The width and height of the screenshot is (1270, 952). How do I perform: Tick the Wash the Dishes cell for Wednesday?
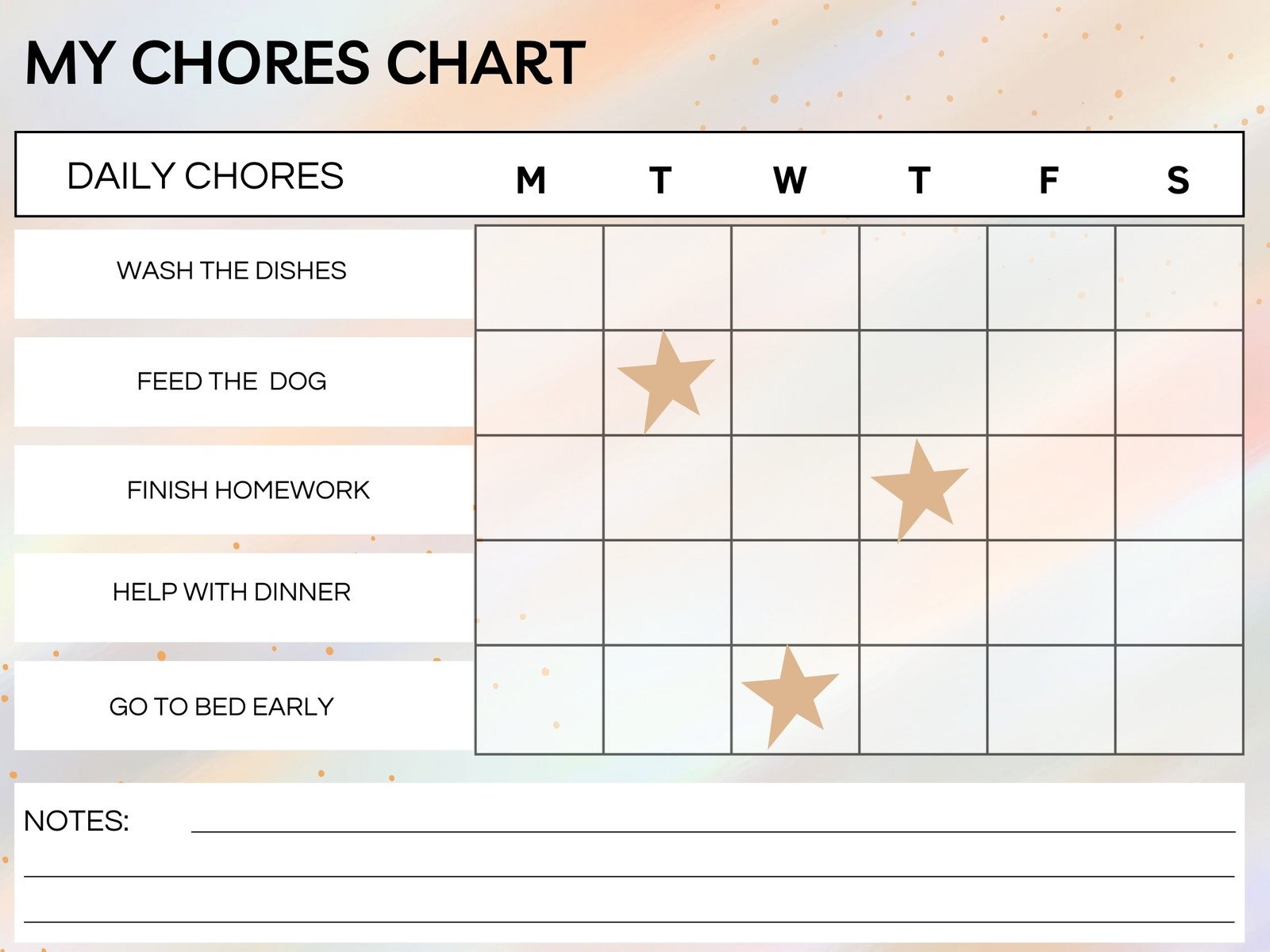point(795,278)
